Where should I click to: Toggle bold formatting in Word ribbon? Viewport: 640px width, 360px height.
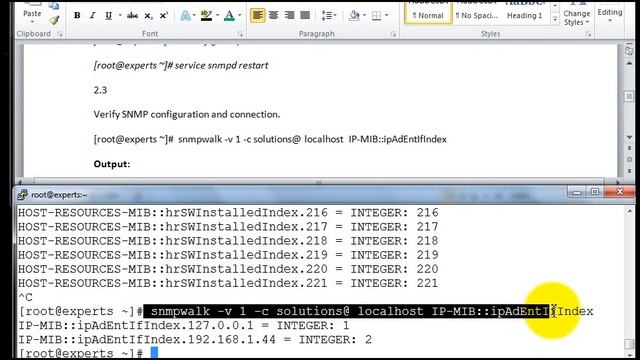point(77,16)
